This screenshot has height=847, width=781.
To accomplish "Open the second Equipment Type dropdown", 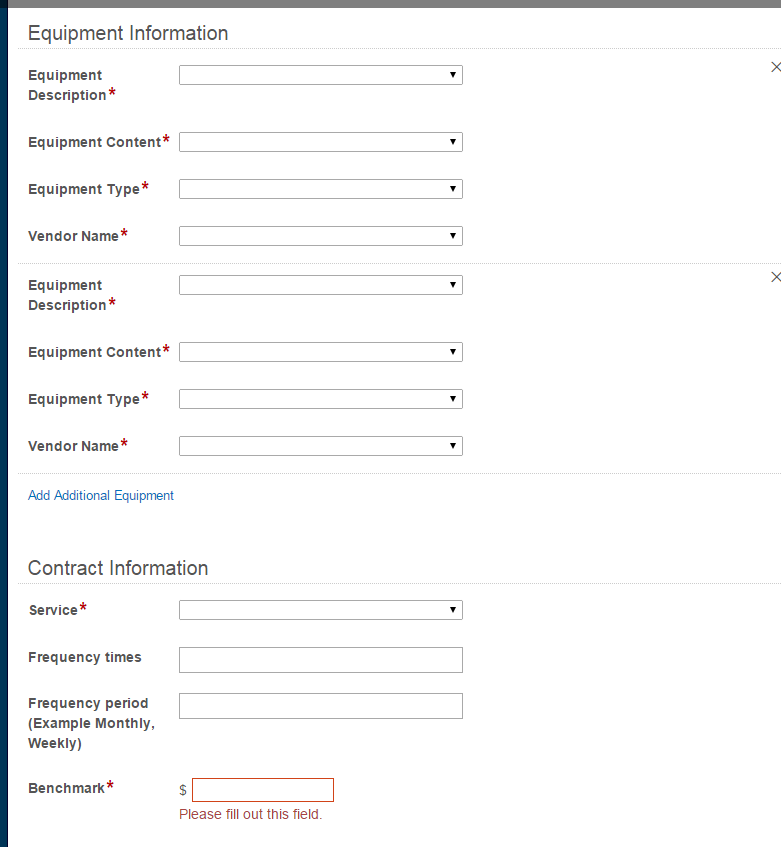I will coord(321,399).
